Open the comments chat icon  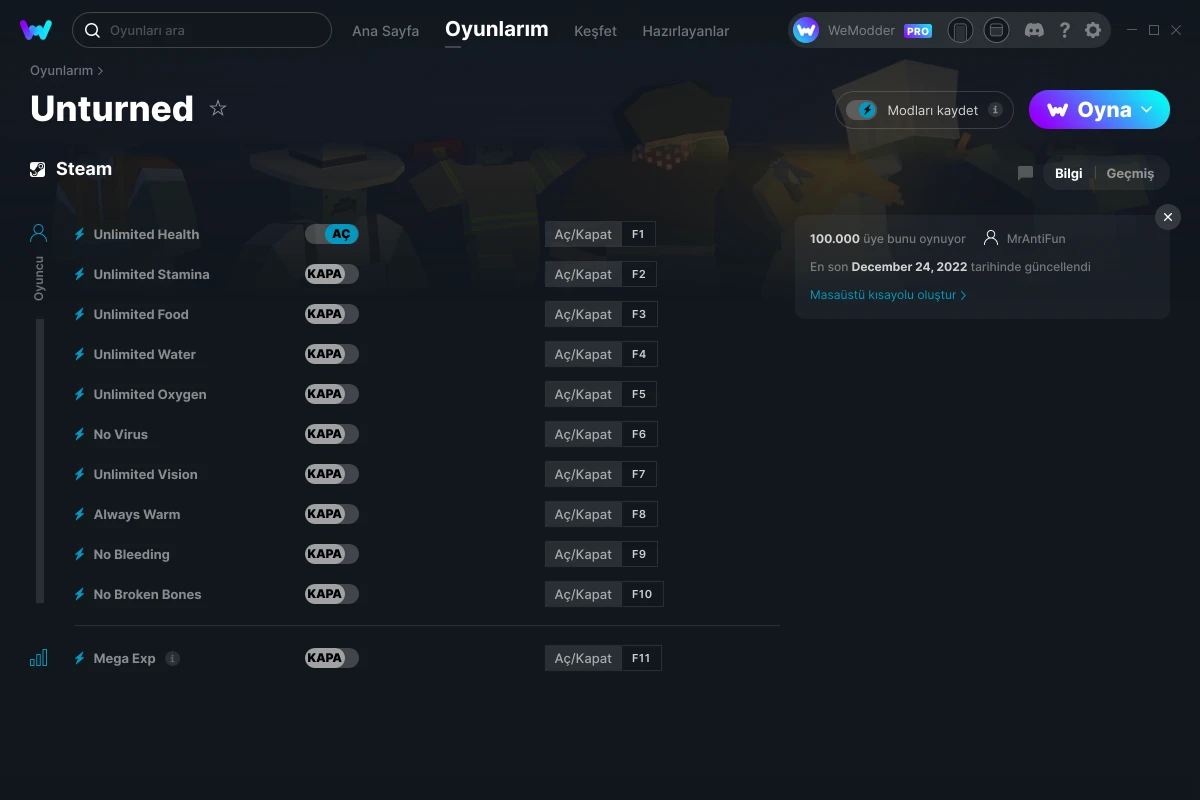point(1025,173)
